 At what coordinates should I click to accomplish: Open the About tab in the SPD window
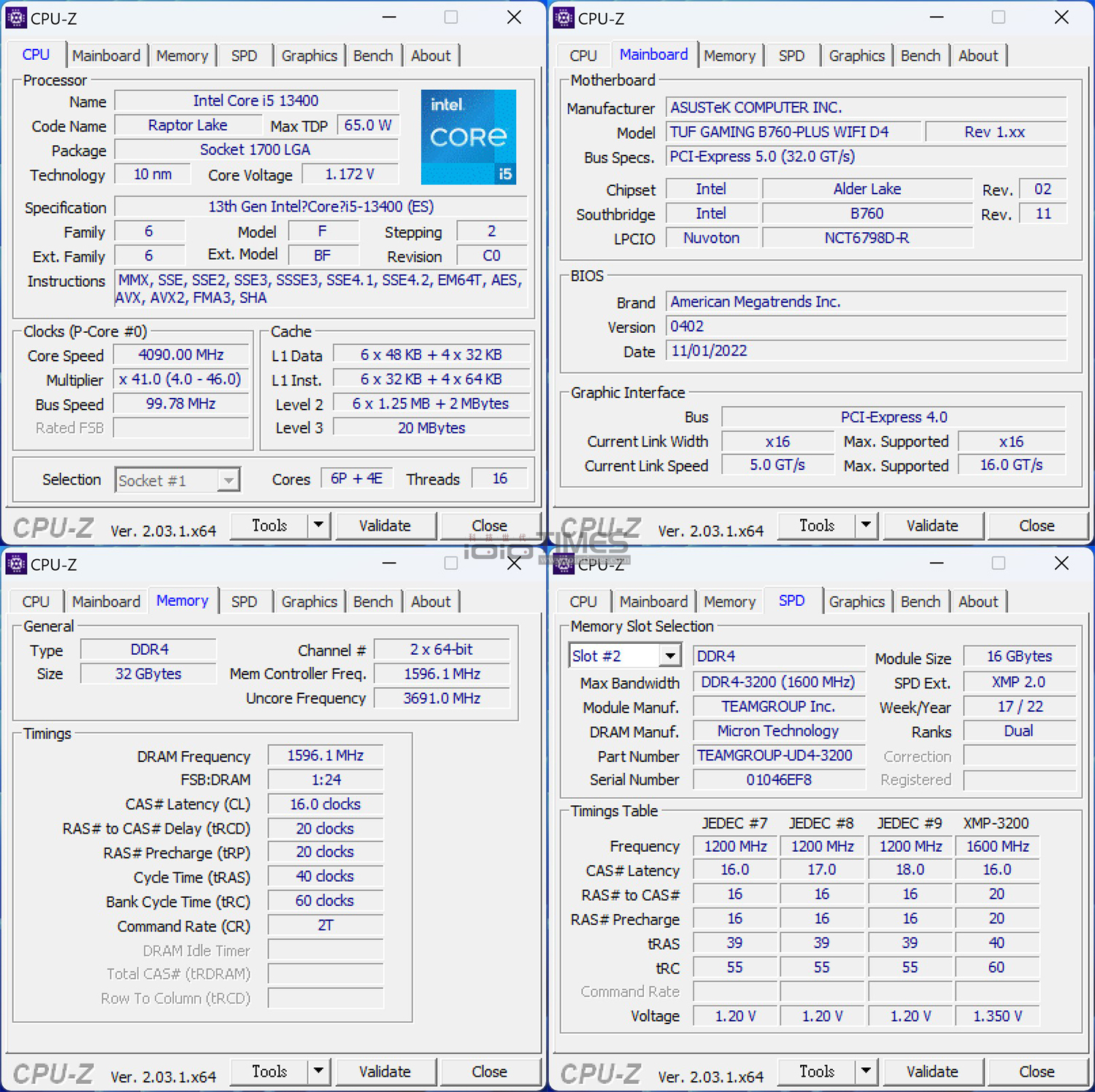[978, 601]
